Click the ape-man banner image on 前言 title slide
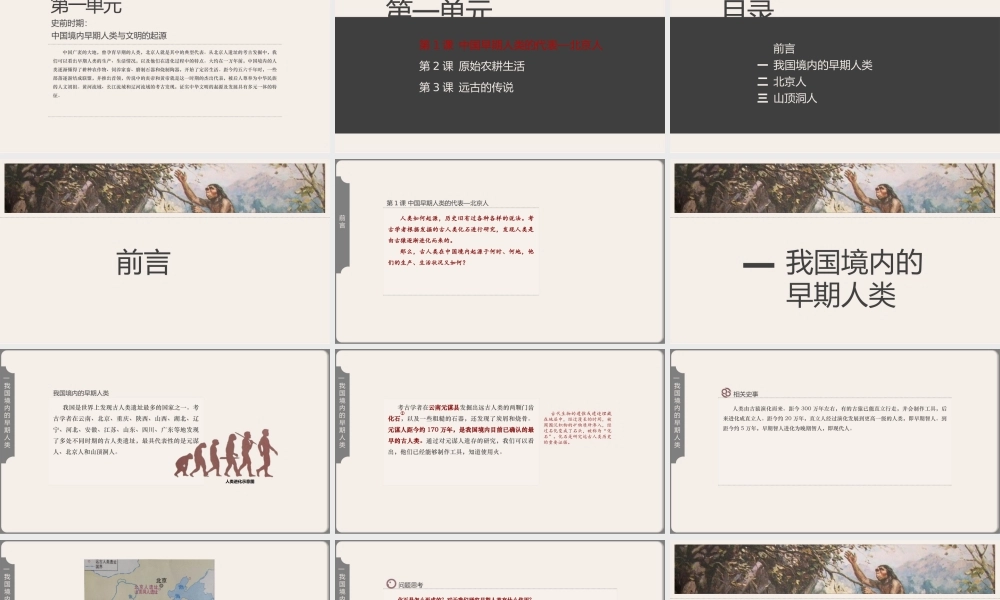This screenshot has height=600, width=1000. (165, 188)
